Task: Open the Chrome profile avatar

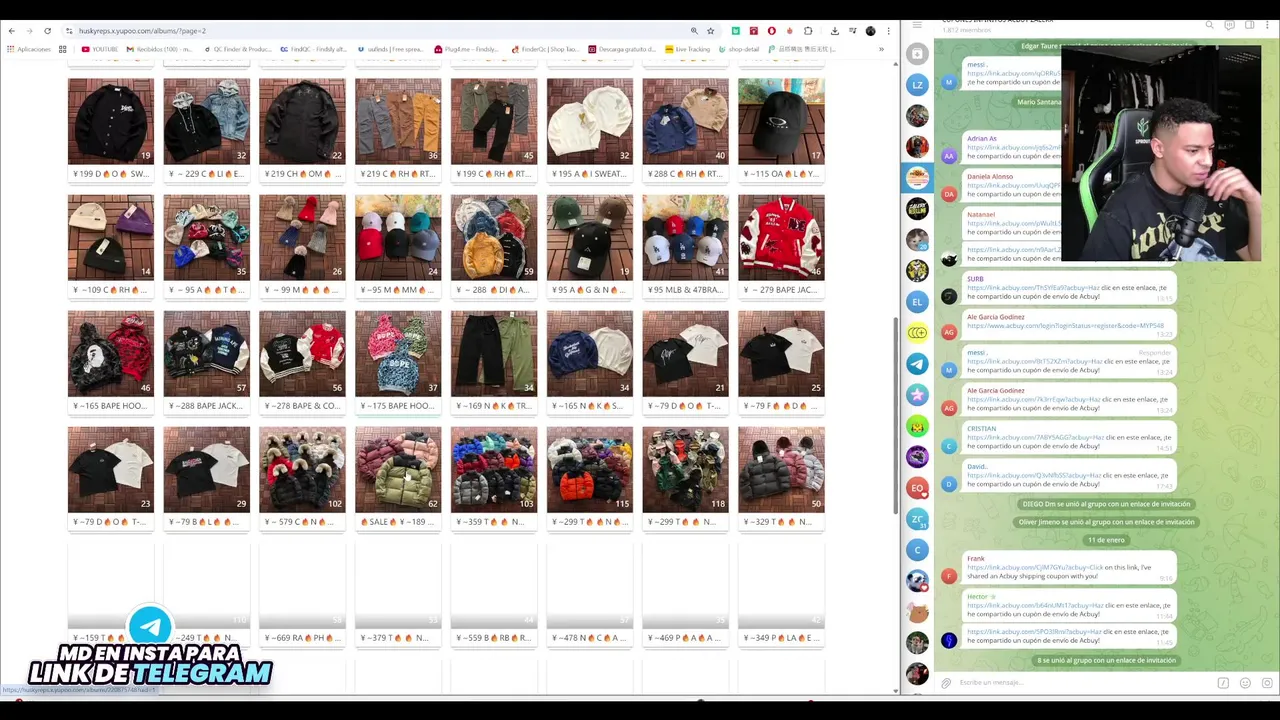Action: point(870,31)
